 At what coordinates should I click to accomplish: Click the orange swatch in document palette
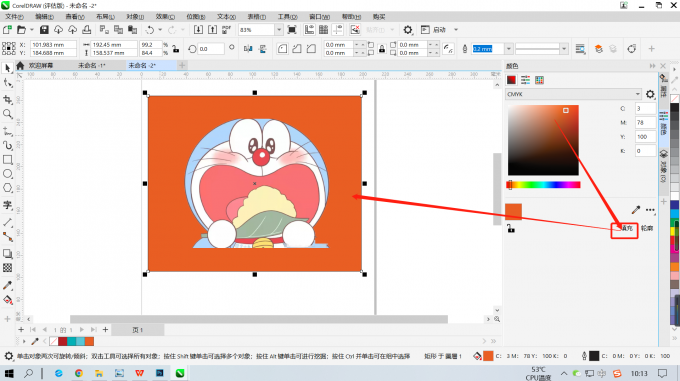pos(89,342)
